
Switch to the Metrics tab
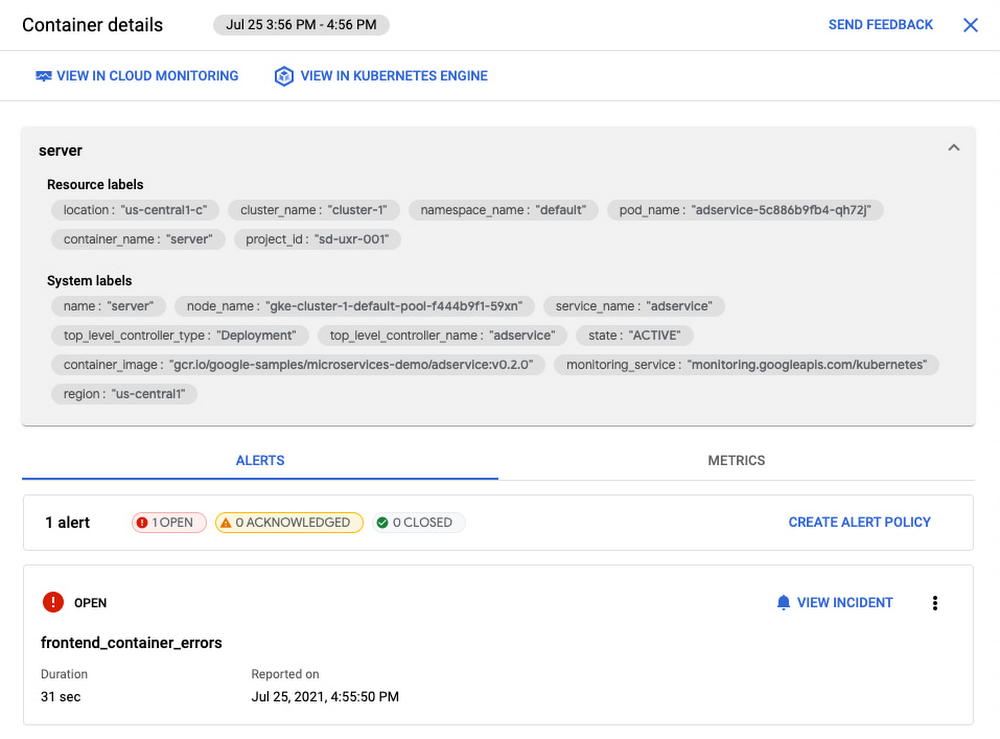736,460
